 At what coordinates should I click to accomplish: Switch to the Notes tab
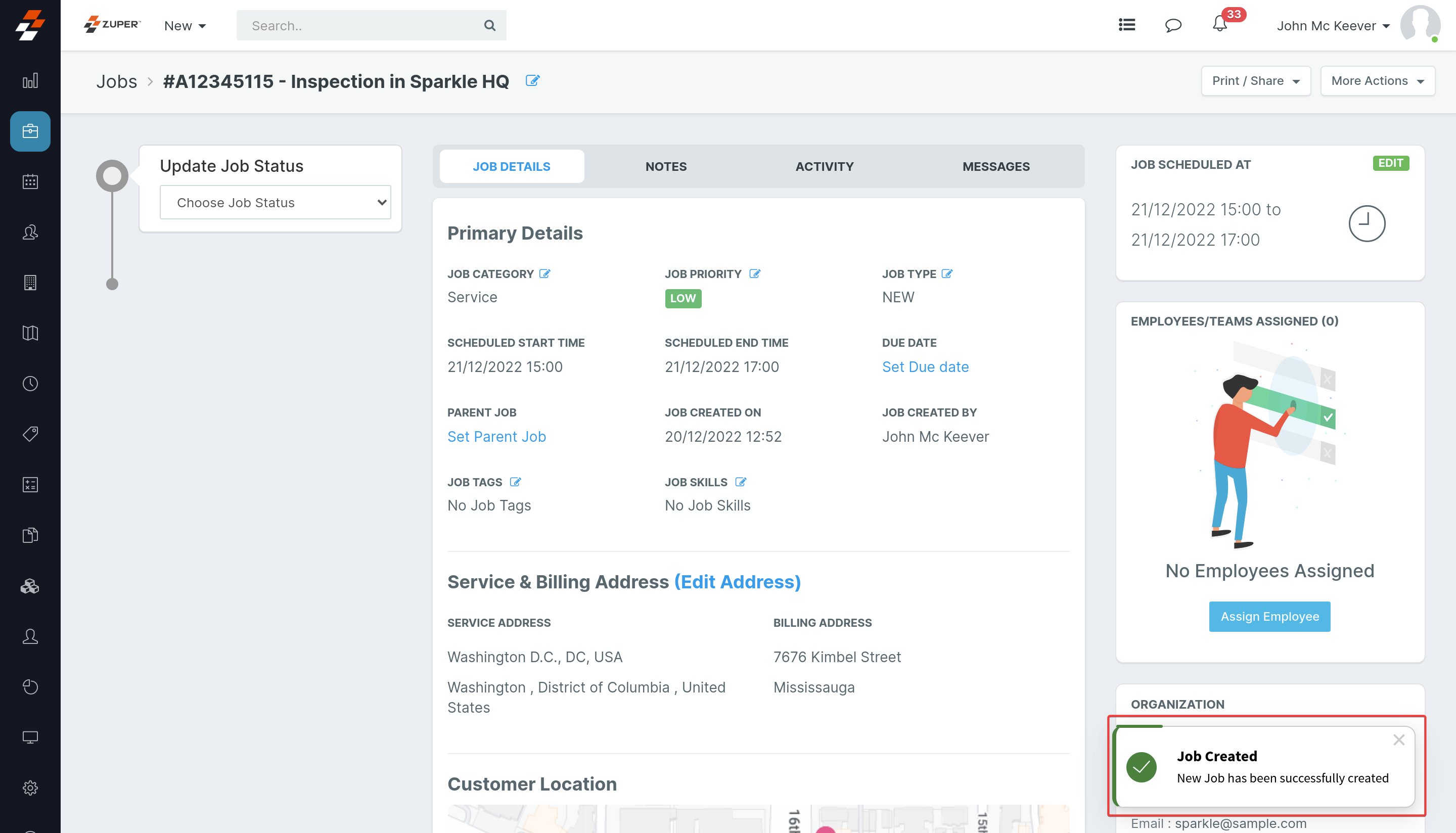point(665,166)
